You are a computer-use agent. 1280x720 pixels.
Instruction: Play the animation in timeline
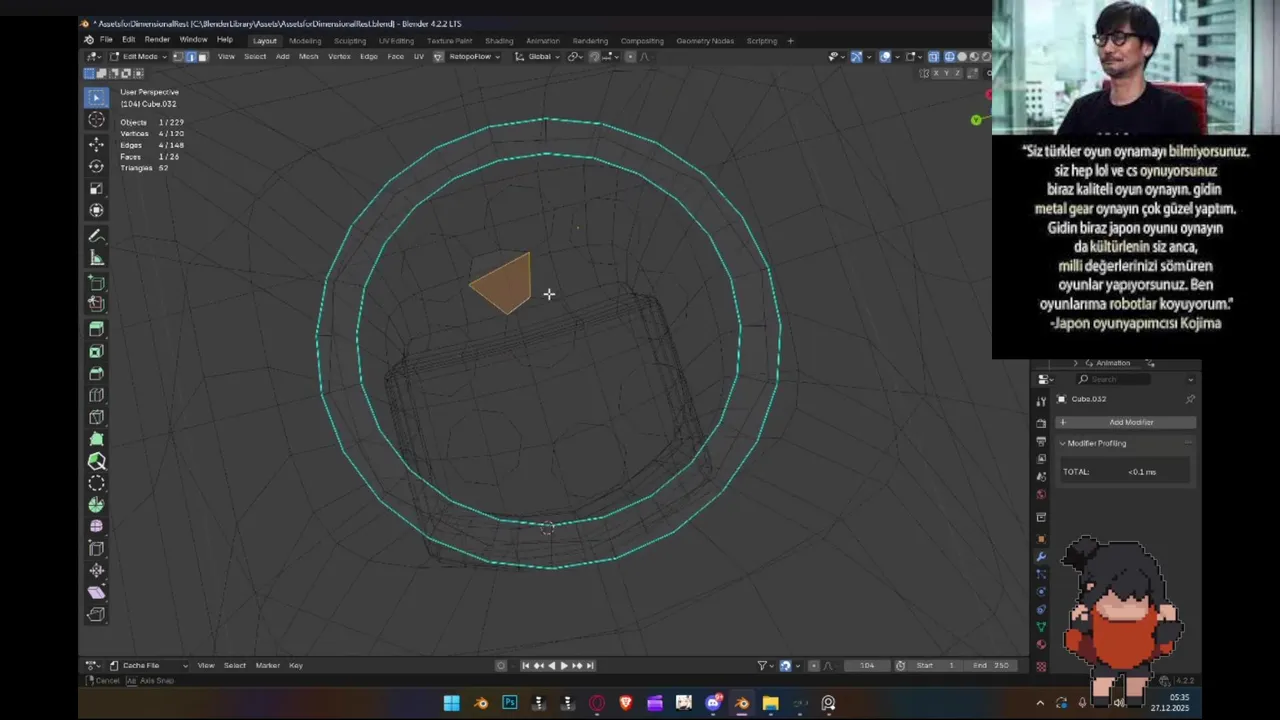[564, 665]
